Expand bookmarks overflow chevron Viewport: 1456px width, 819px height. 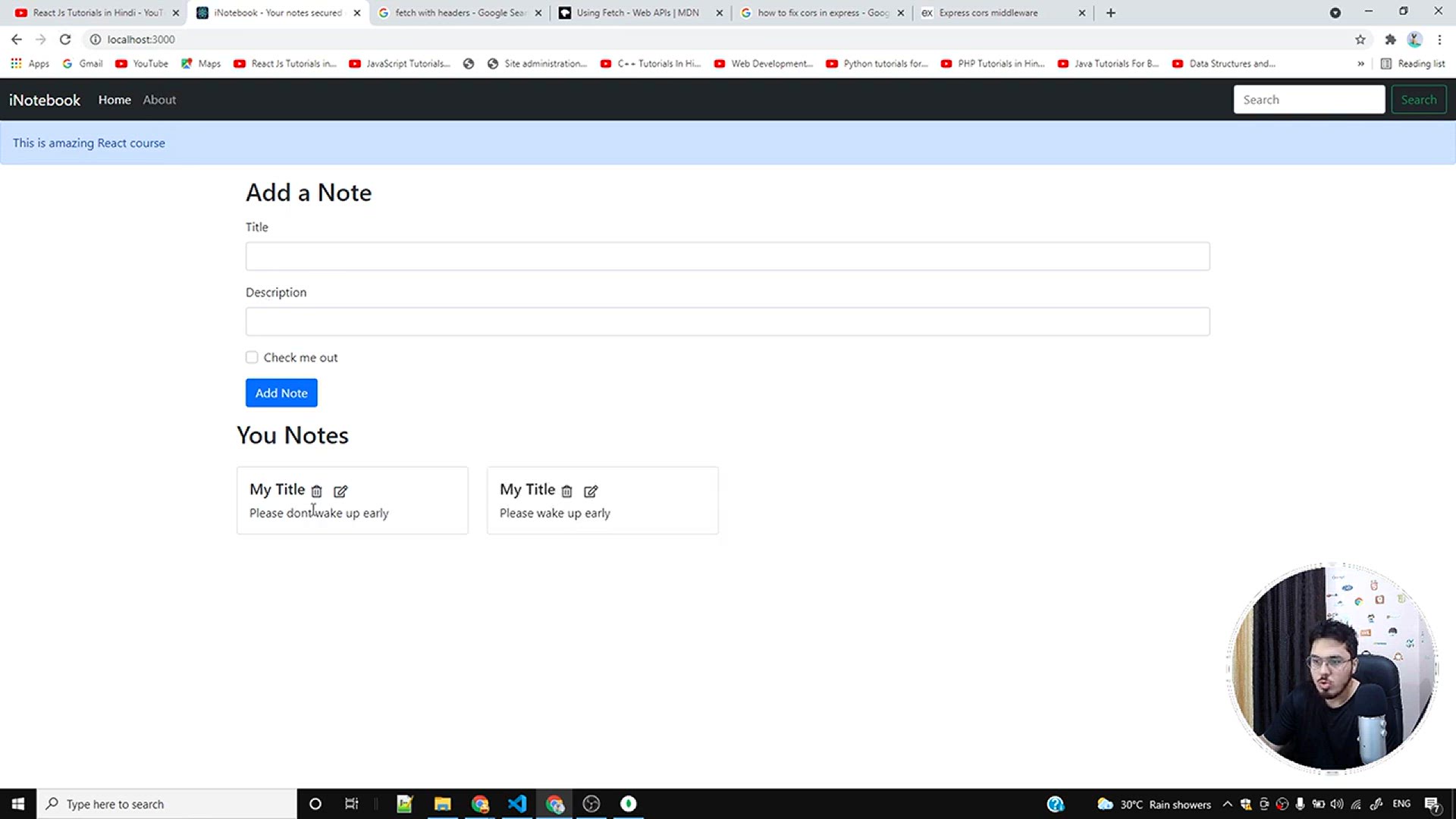coord(1360,64)
